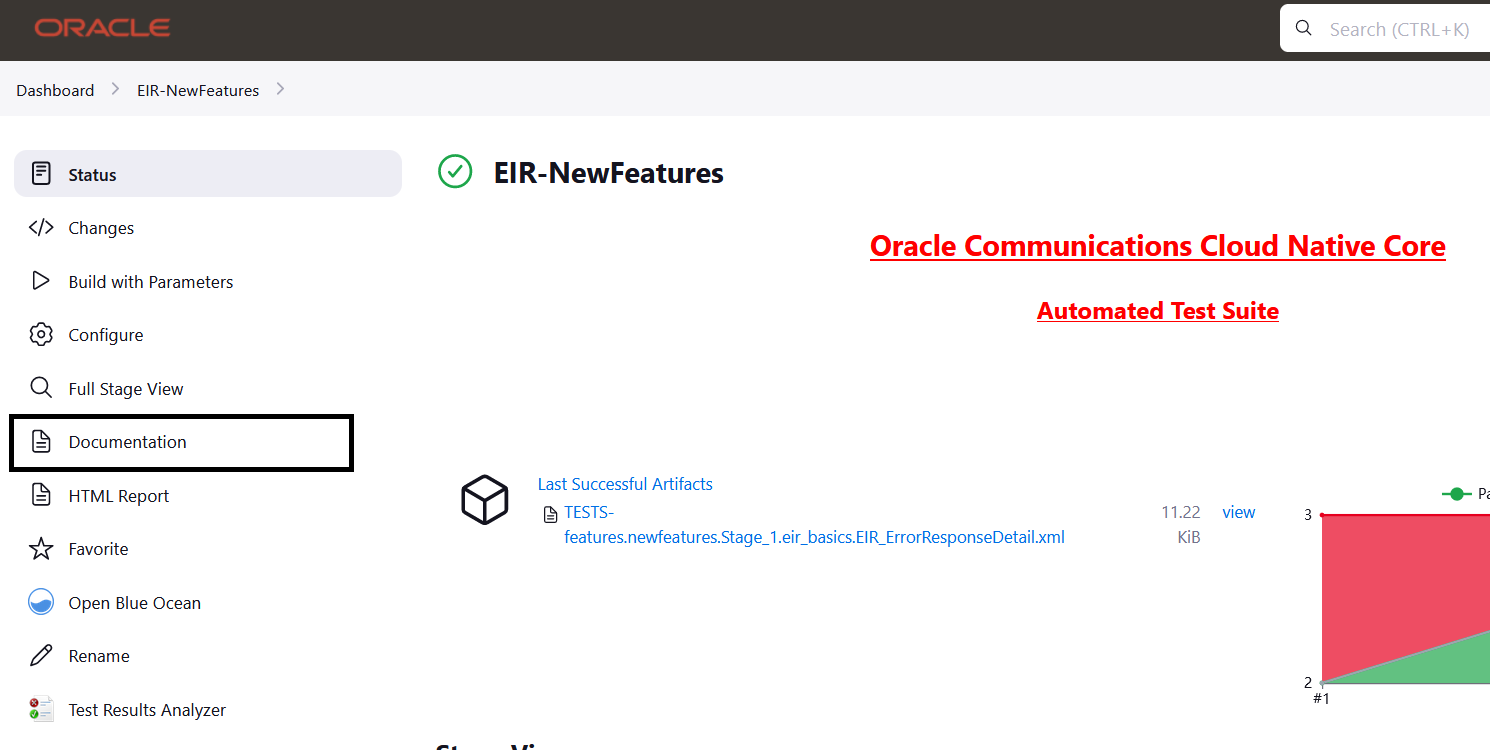Click the Favorite star icon

[41, 548]
